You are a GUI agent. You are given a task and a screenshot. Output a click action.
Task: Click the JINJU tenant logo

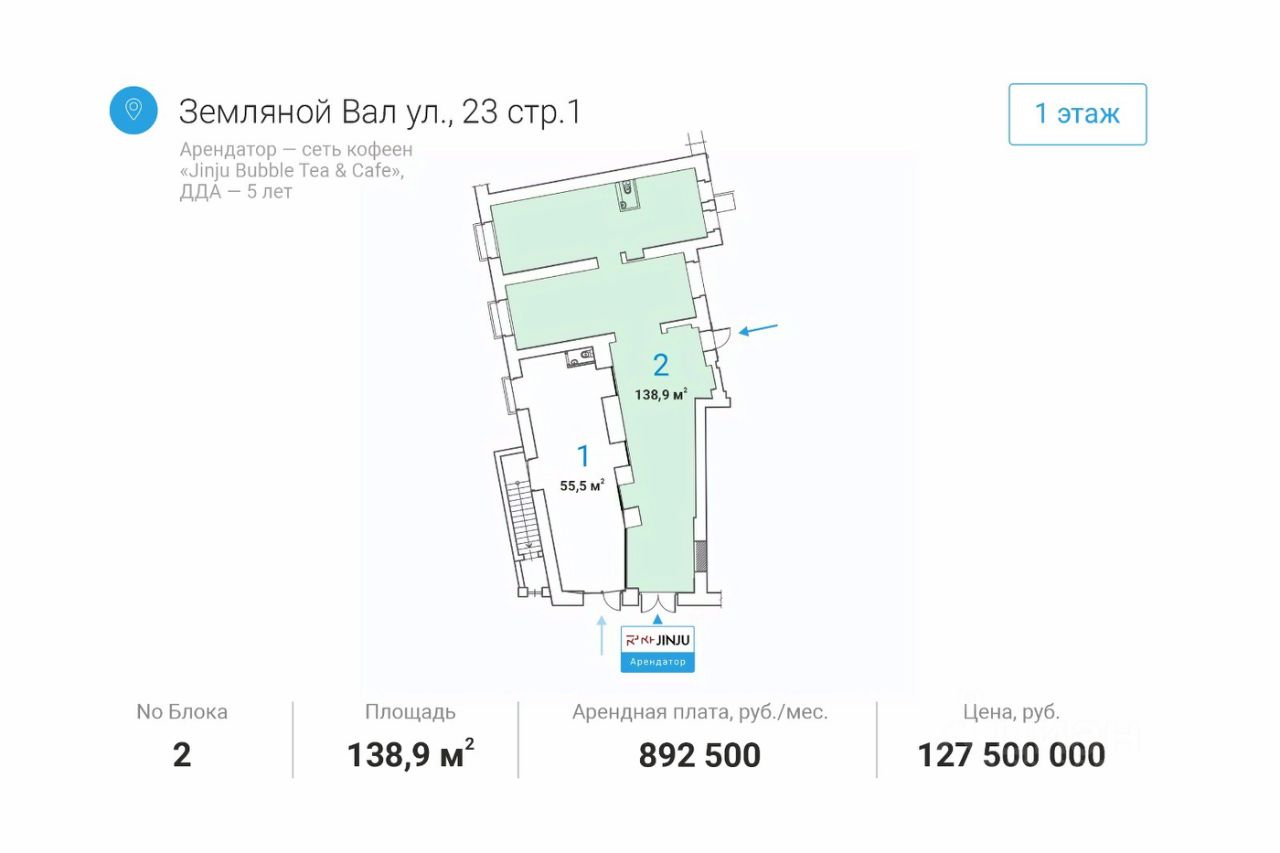tap(657, 639)
